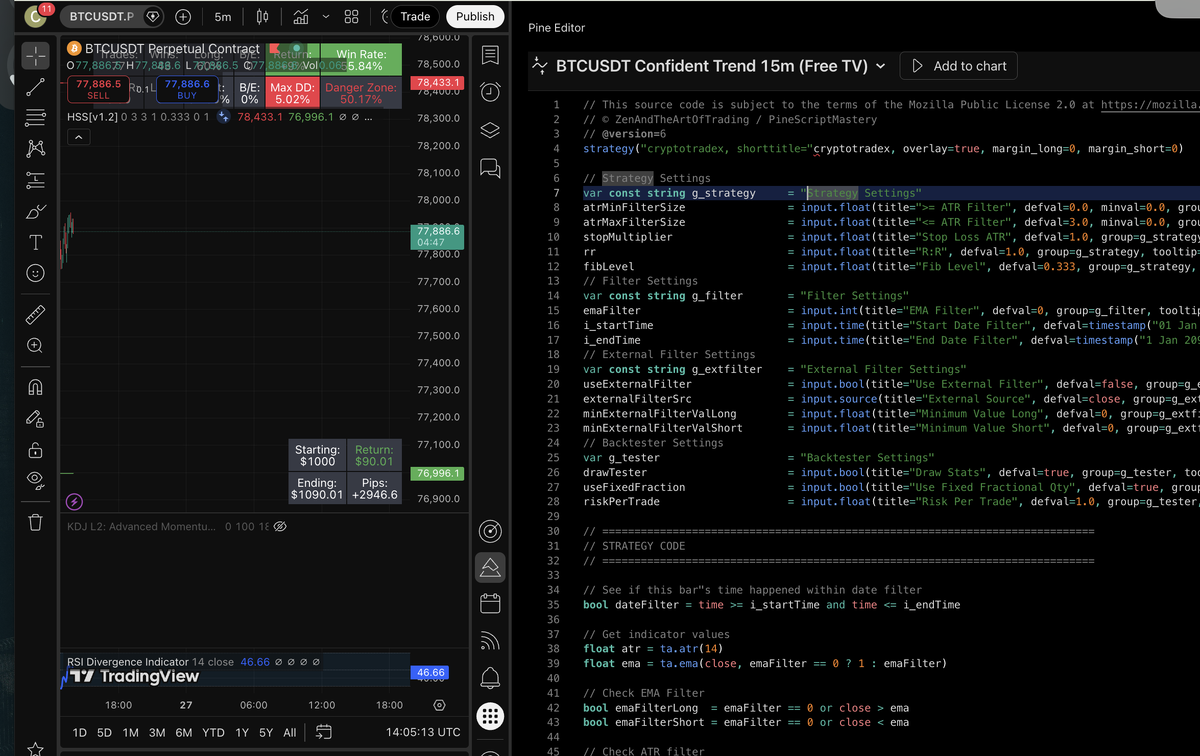Click the favorites star icon in left toolbar

coord(35,748)
